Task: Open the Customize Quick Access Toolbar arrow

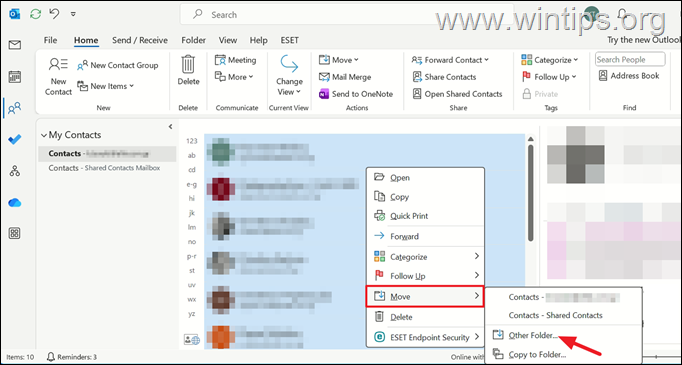Action: click(73, 14)
